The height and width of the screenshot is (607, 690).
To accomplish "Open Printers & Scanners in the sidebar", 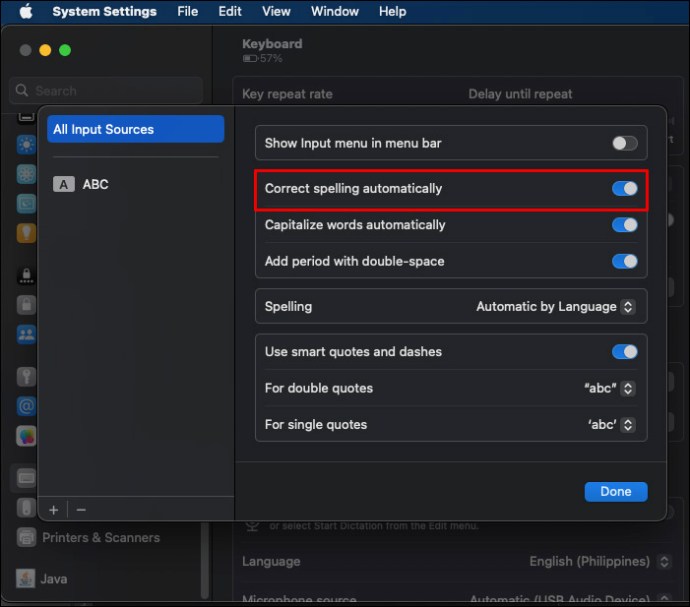I will pyautogui.click(x=101, y=537).
